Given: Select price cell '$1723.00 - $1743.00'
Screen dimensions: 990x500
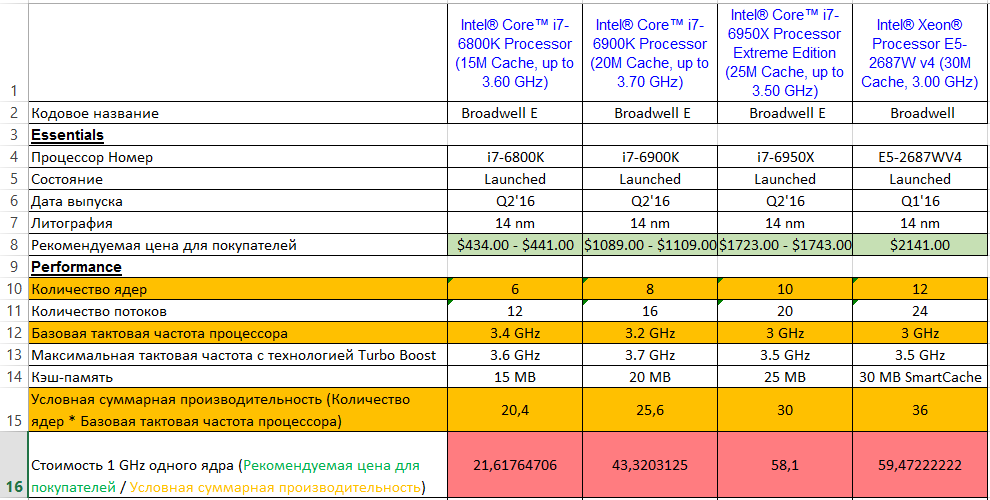Looking at the screenshot, I should [x=785, y=245].
